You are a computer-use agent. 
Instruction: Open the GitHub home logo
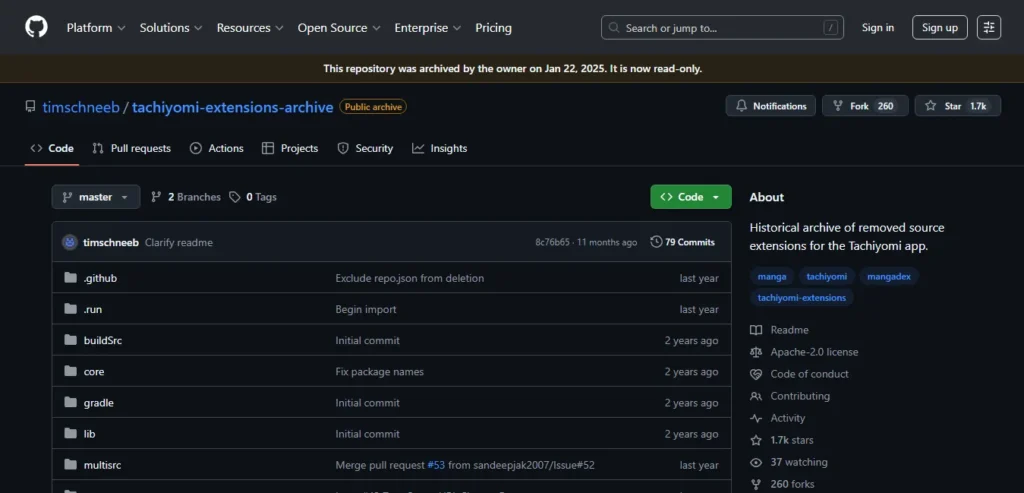coord(37,27)
